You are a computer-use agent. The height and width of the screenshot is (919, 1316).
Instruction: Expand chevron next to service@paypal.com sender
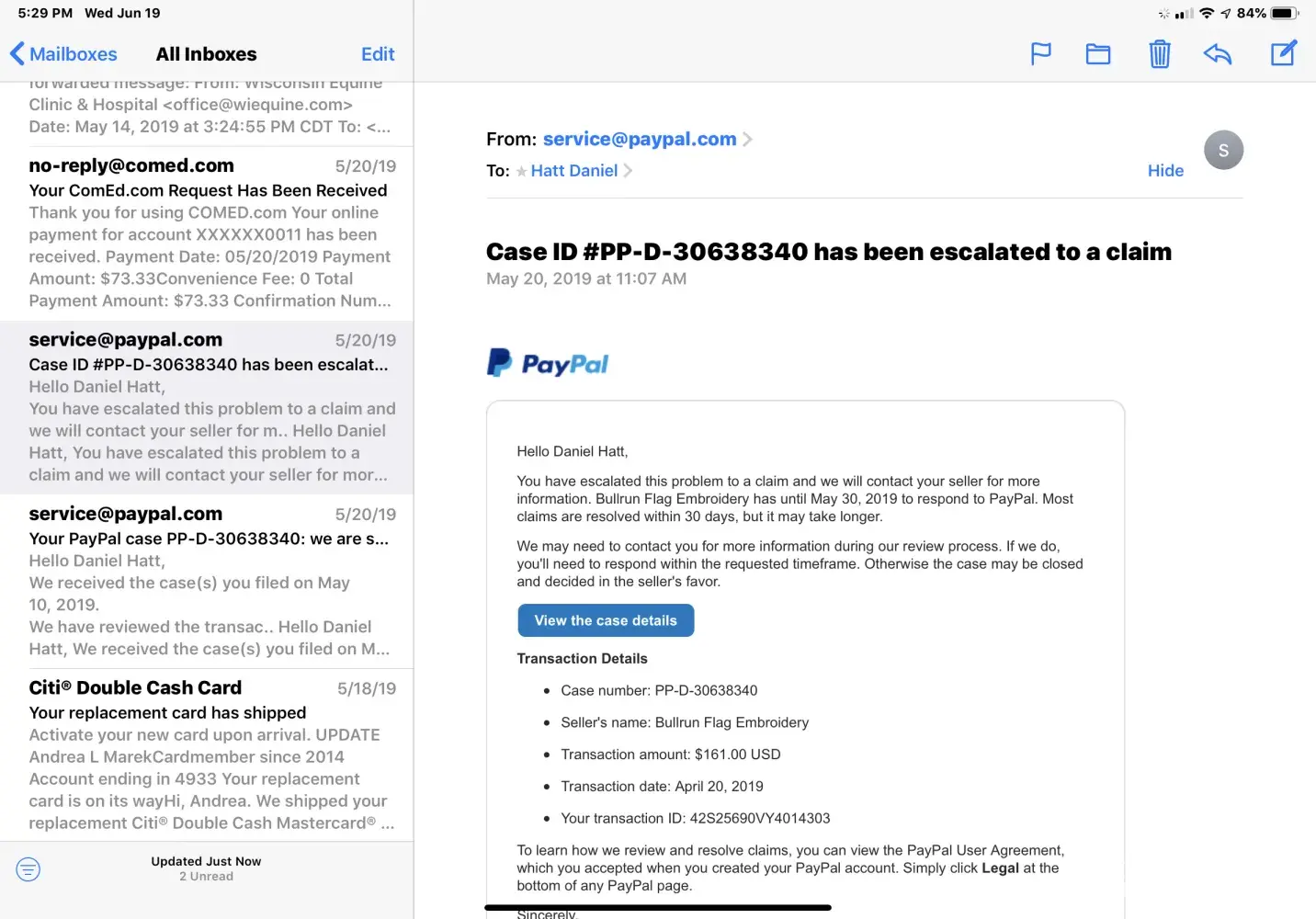click(747, 140)
